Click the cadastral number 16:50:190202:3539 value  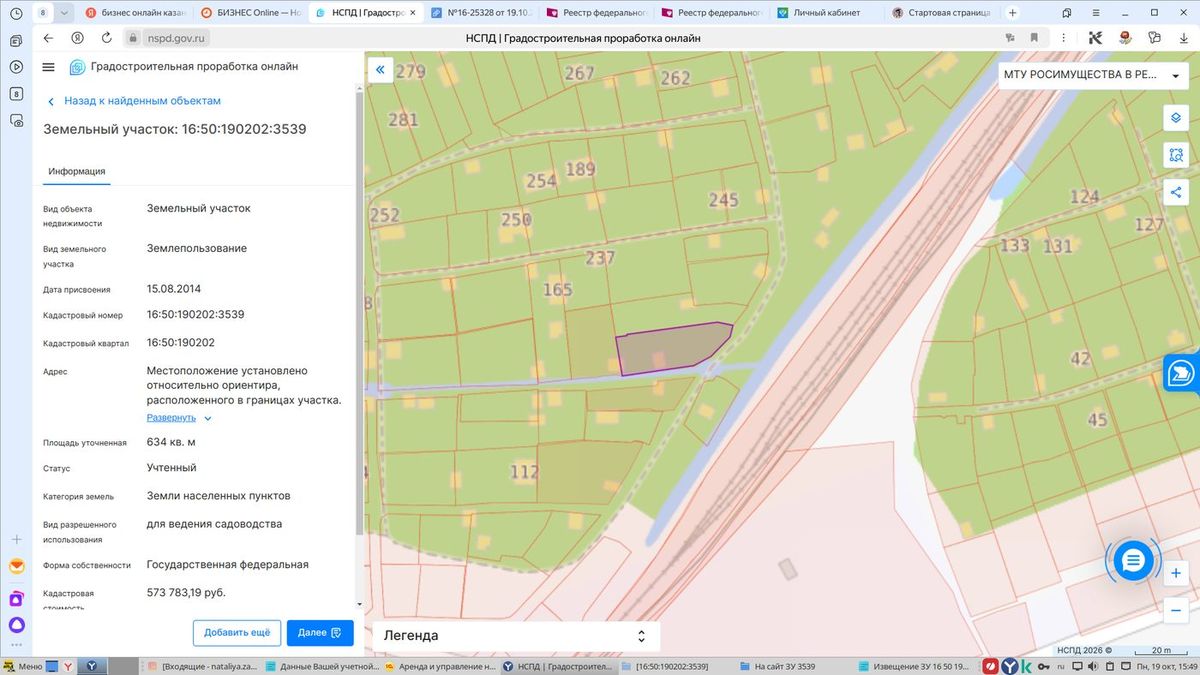[x=196, y=314]
